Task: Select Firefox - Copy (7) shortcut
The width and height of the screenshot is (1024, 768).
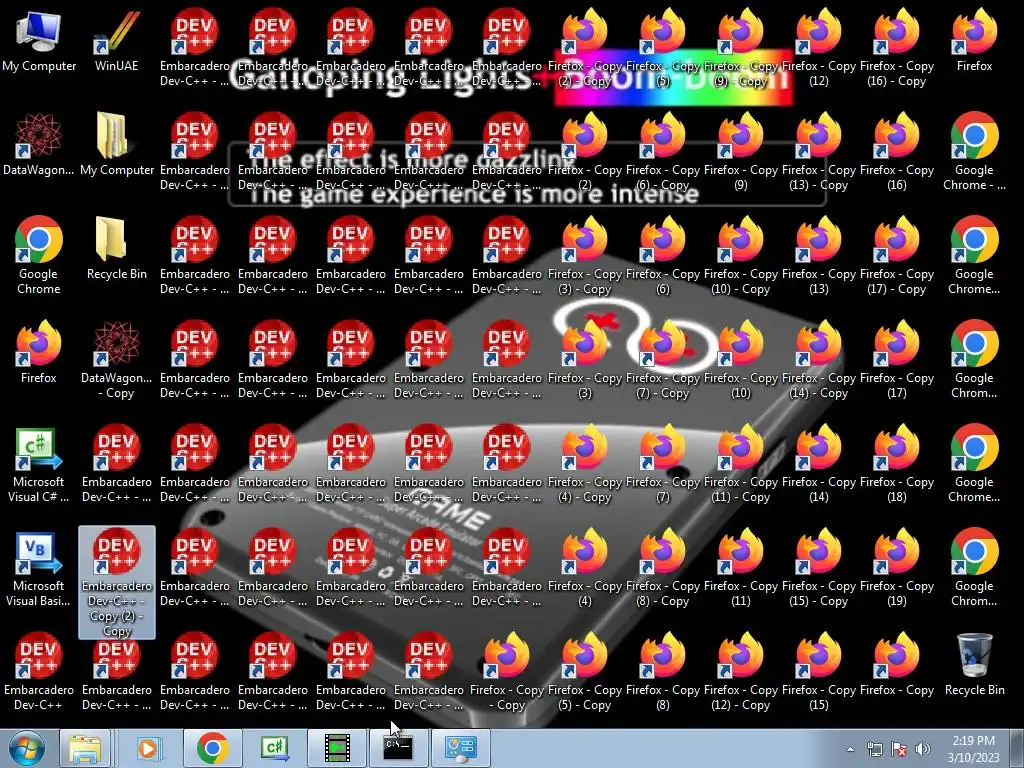Action: [x=663, y=464]
